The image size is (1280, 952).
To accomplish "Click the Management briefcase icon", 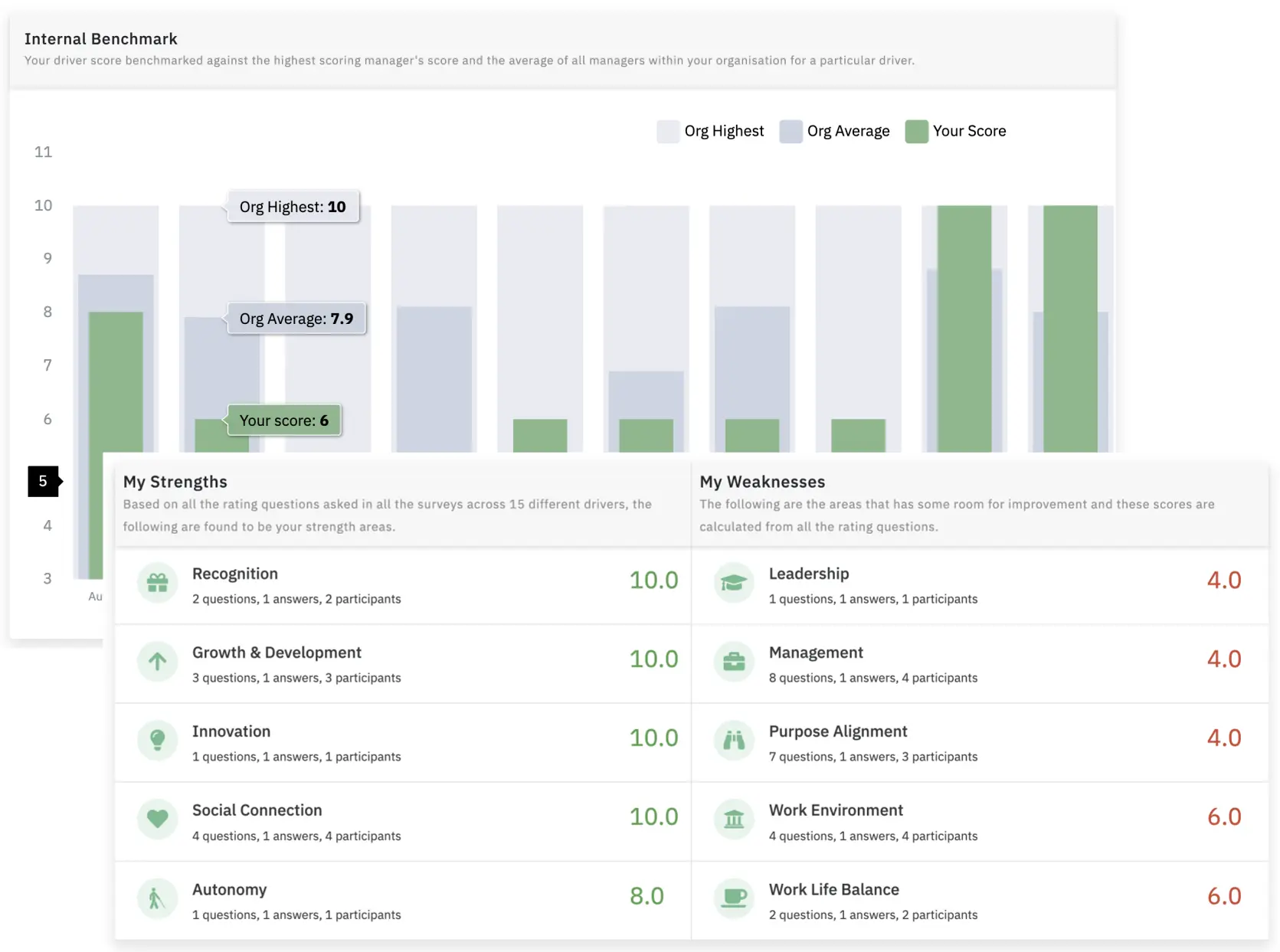I will point(734,662).
